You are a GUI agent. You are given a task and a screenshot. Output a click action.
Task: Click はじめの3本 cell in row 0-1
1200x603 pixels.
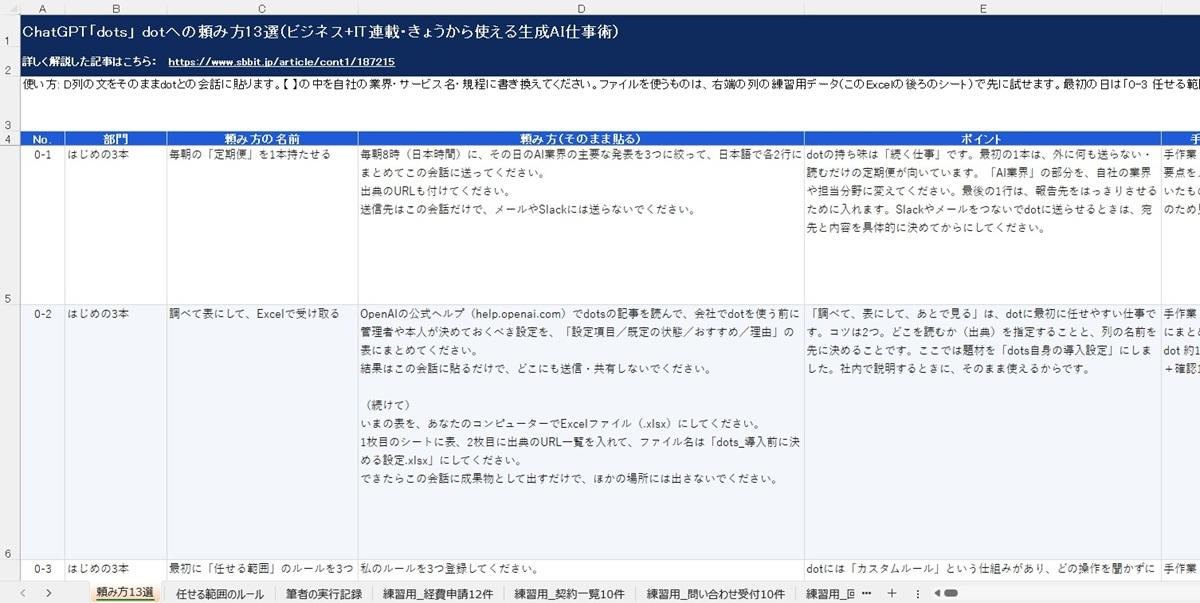pyautogui.click(x=115, y=225)
